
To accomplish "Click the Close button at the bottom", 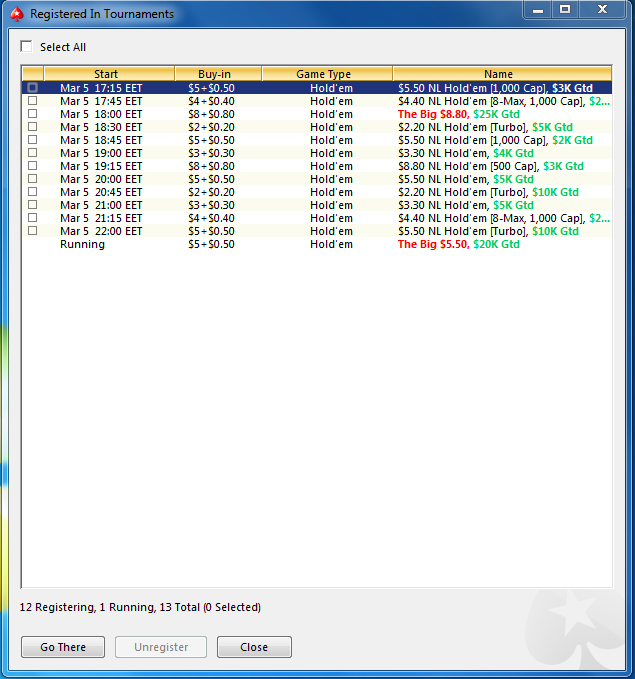I will (x=254, y=647).
